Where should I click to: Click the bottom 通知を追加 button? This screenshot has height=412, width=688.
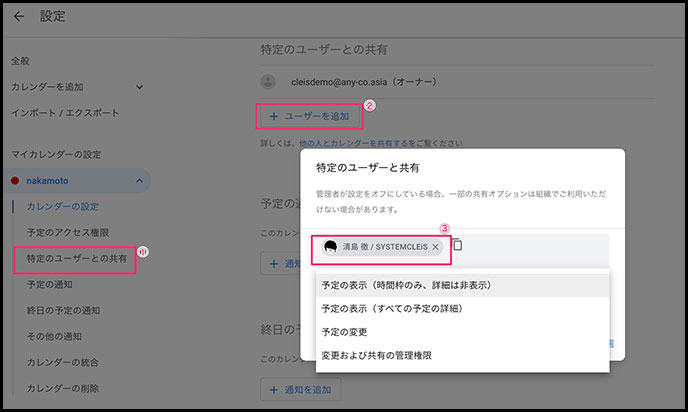(301, 390)
